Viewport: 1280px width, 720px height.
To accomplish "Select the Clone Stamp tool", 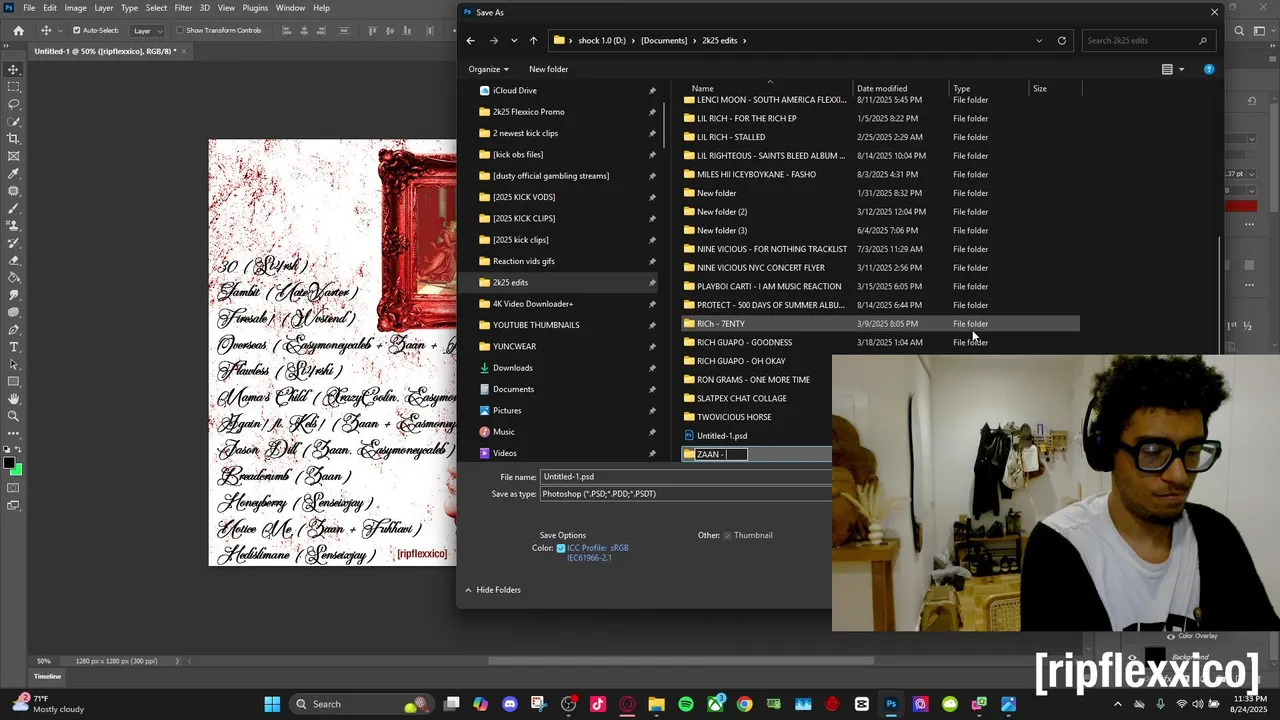I will tap(14, 226).
